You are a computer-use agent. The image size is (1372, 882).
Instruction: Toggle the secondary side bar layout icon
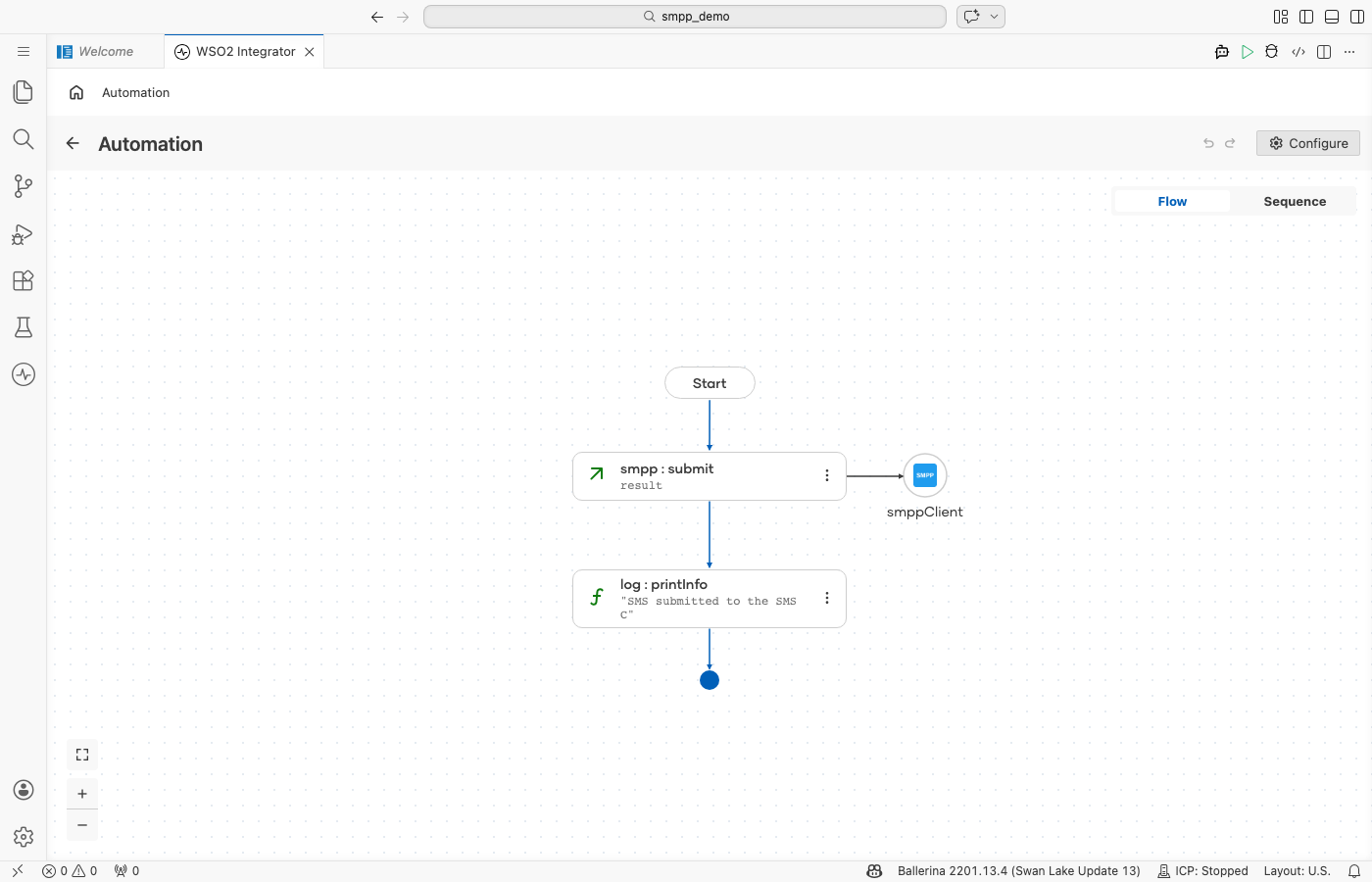click(1357, 17)
